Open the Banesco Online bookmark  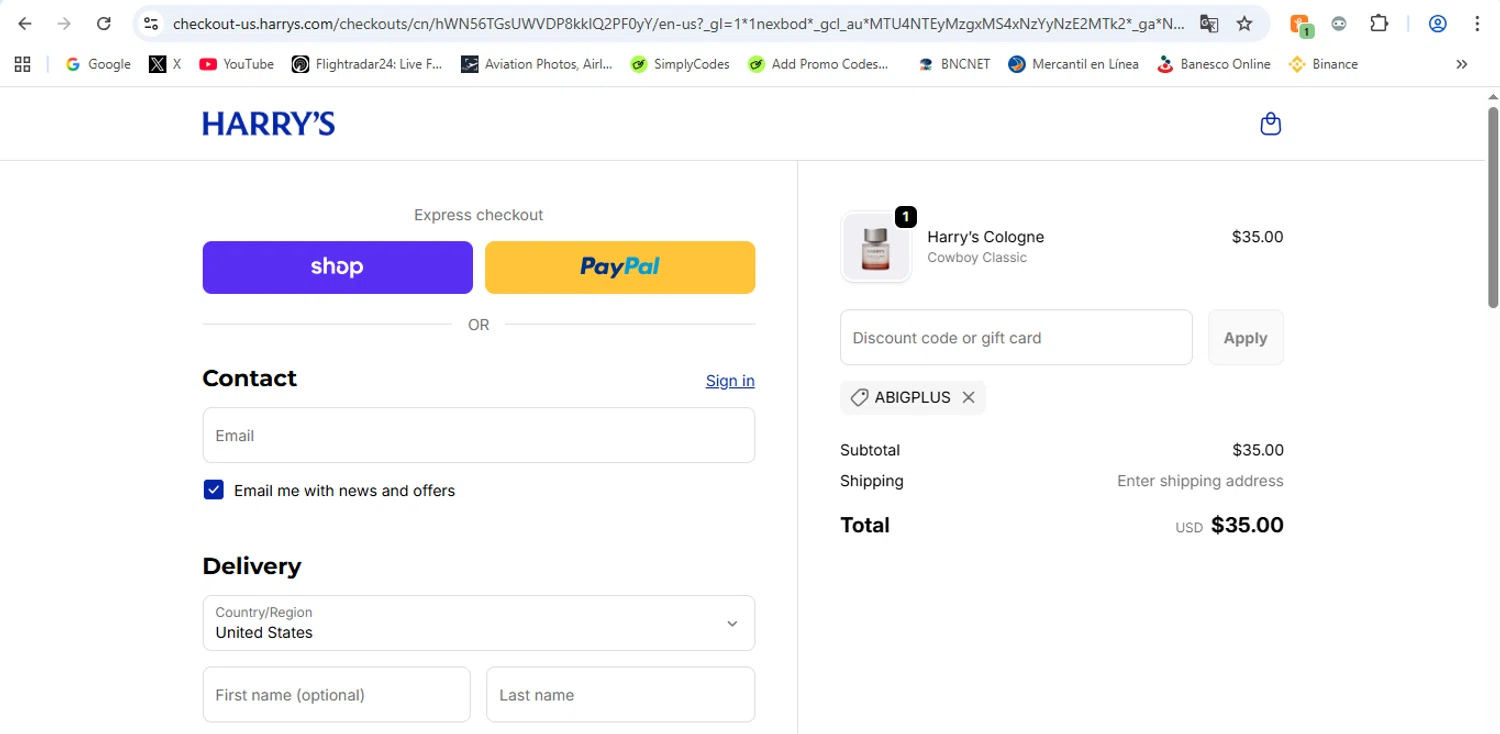1213,64
